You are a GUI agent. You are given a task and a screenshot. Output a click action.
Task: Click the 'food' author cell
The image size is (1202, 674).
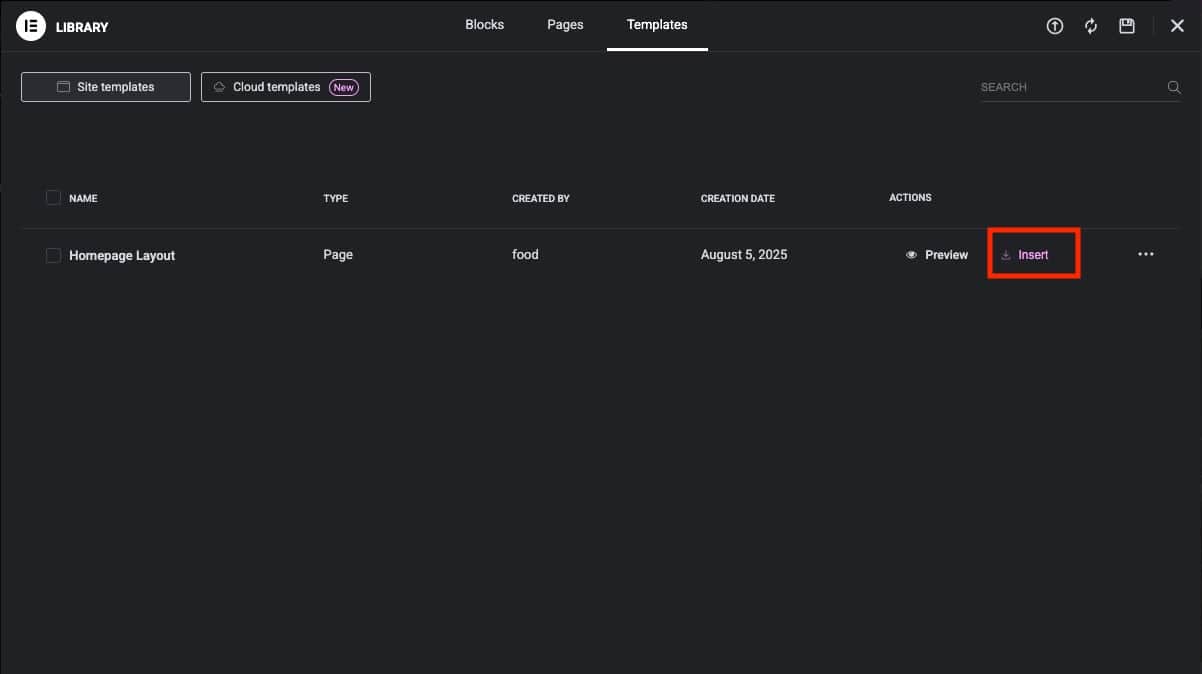tap(525, 254)
